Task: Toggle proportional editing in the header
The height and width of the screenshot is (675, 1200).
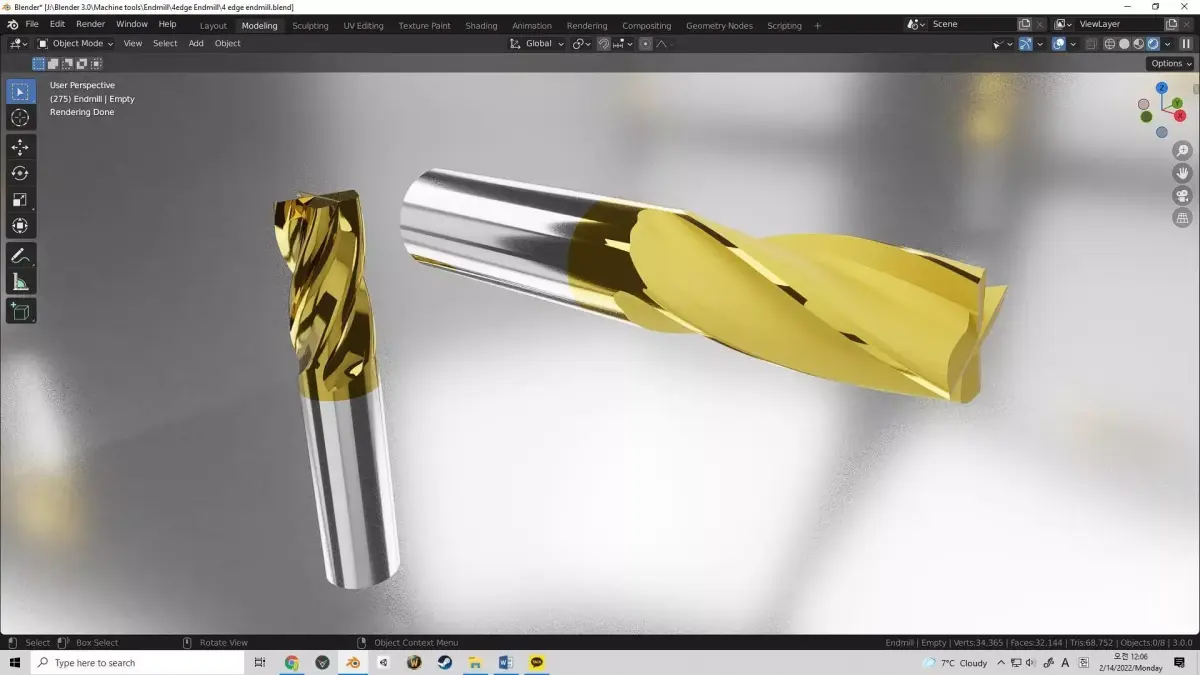Action: tap(644, 43)
